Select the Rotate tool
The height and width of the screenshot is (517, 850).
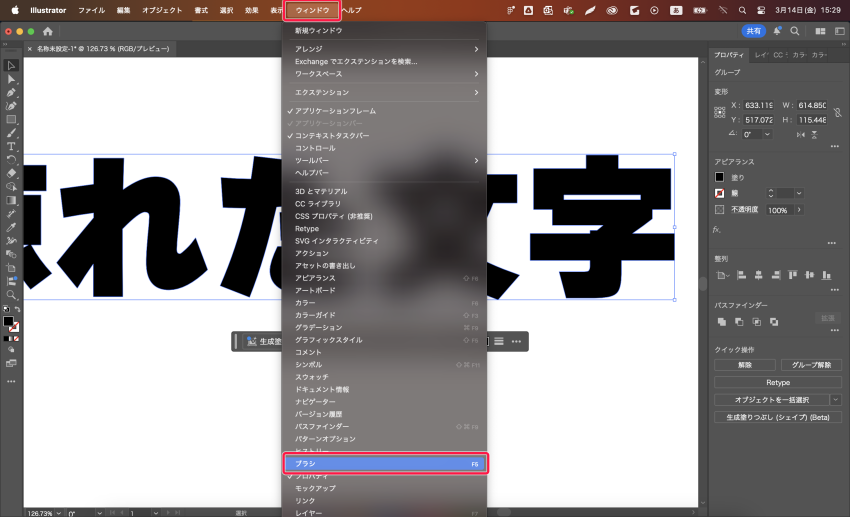tap(11, 160)
